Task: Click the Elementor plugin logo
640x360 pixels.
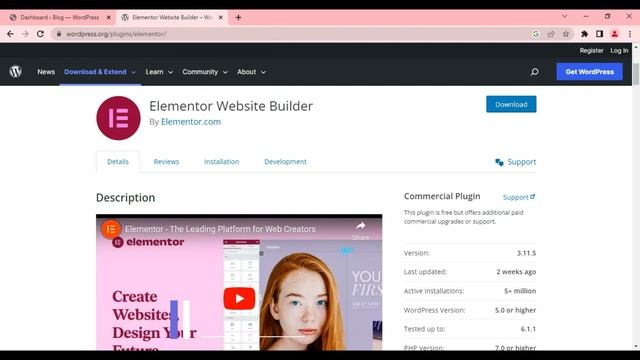Action: tap(118, 118)
